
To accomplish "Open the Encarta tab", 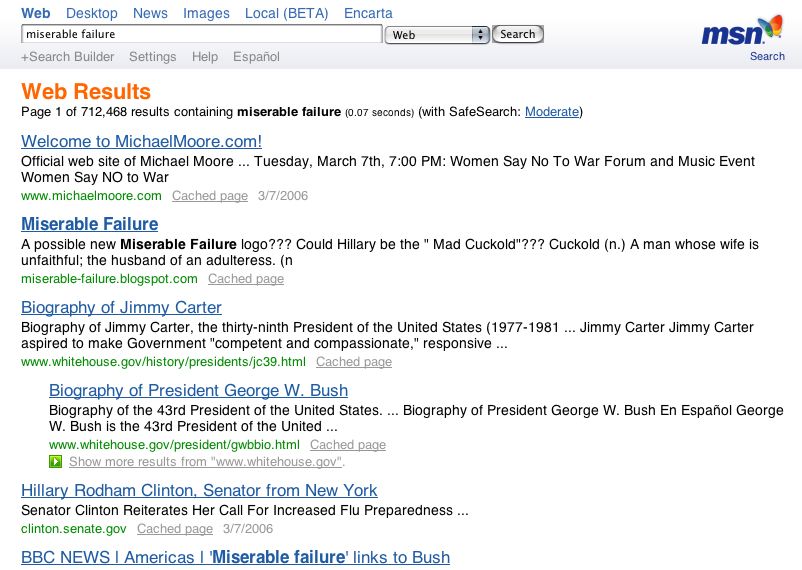I will (x=368, y=13).
